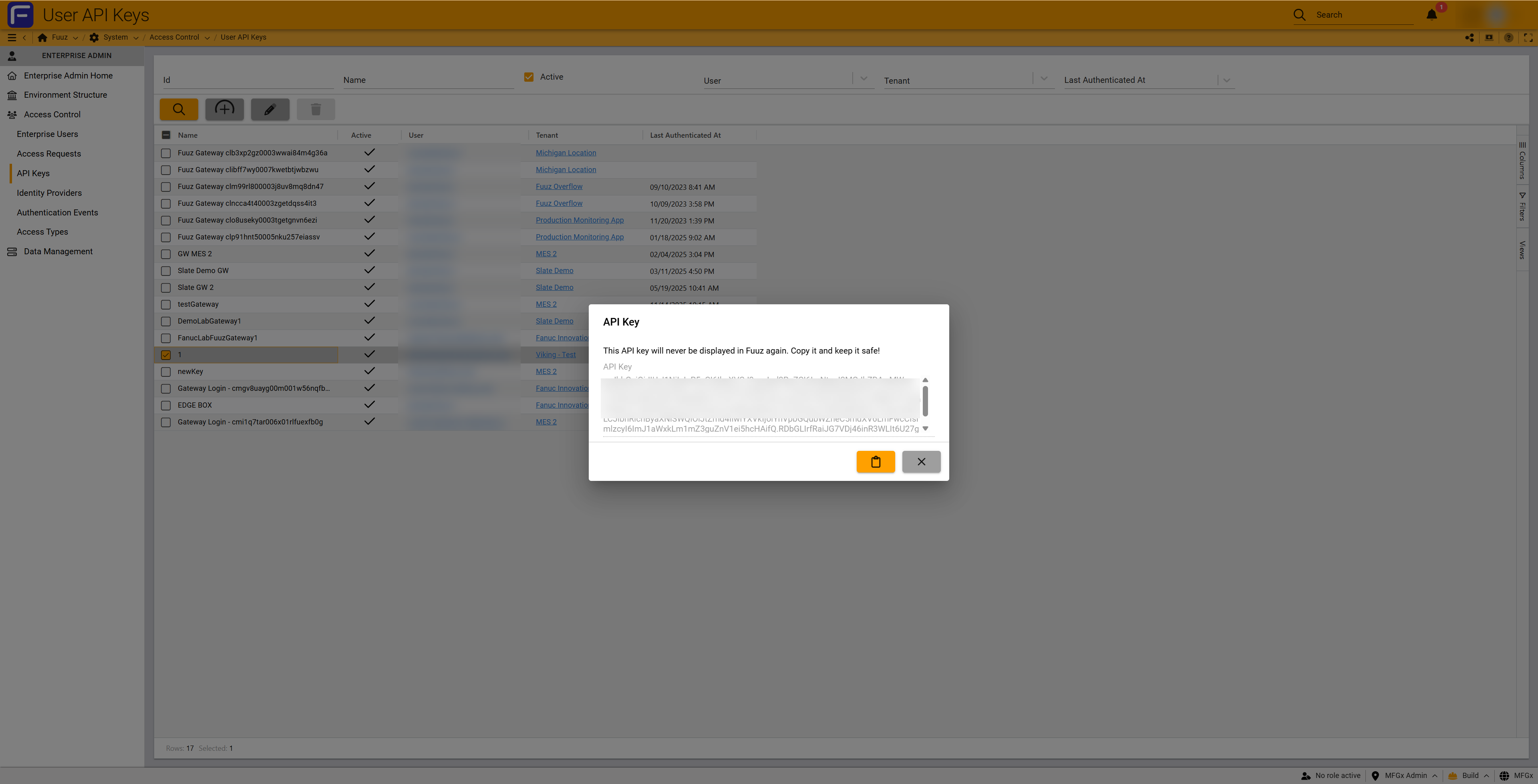This screenshot has width=1538, height=784.
Task: Open Michigan Location link for clb3xp2gz0003wwai84m4g36a
Action: 566,153
